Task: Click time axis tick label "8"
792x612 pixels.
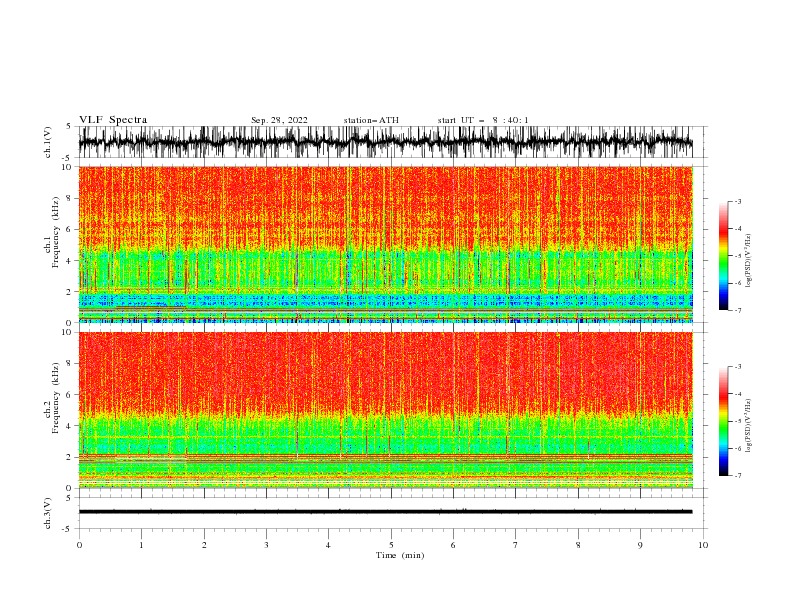Action: [578, 545]
